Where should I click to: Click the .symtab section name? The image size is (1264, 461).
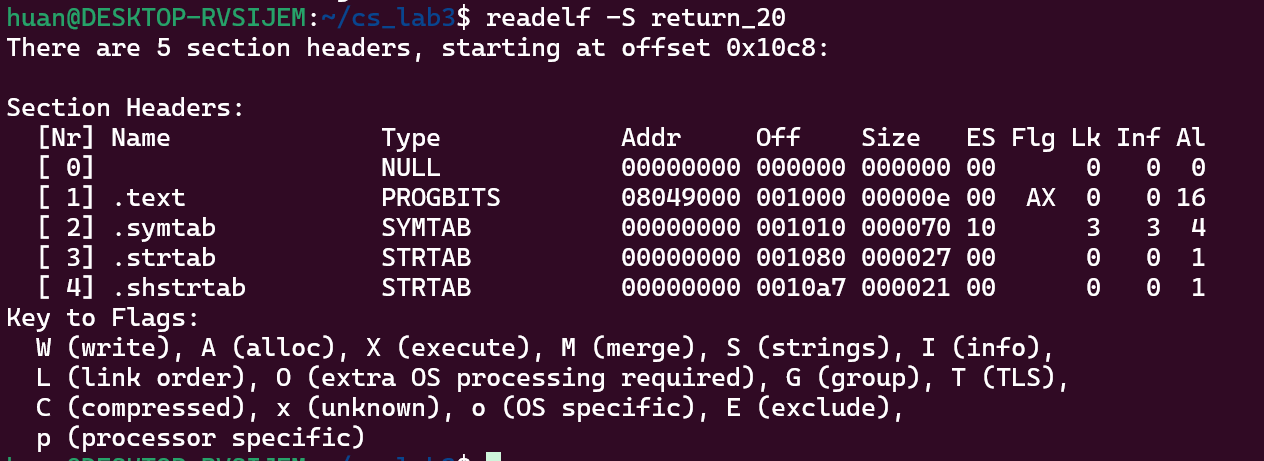[163, 228]
